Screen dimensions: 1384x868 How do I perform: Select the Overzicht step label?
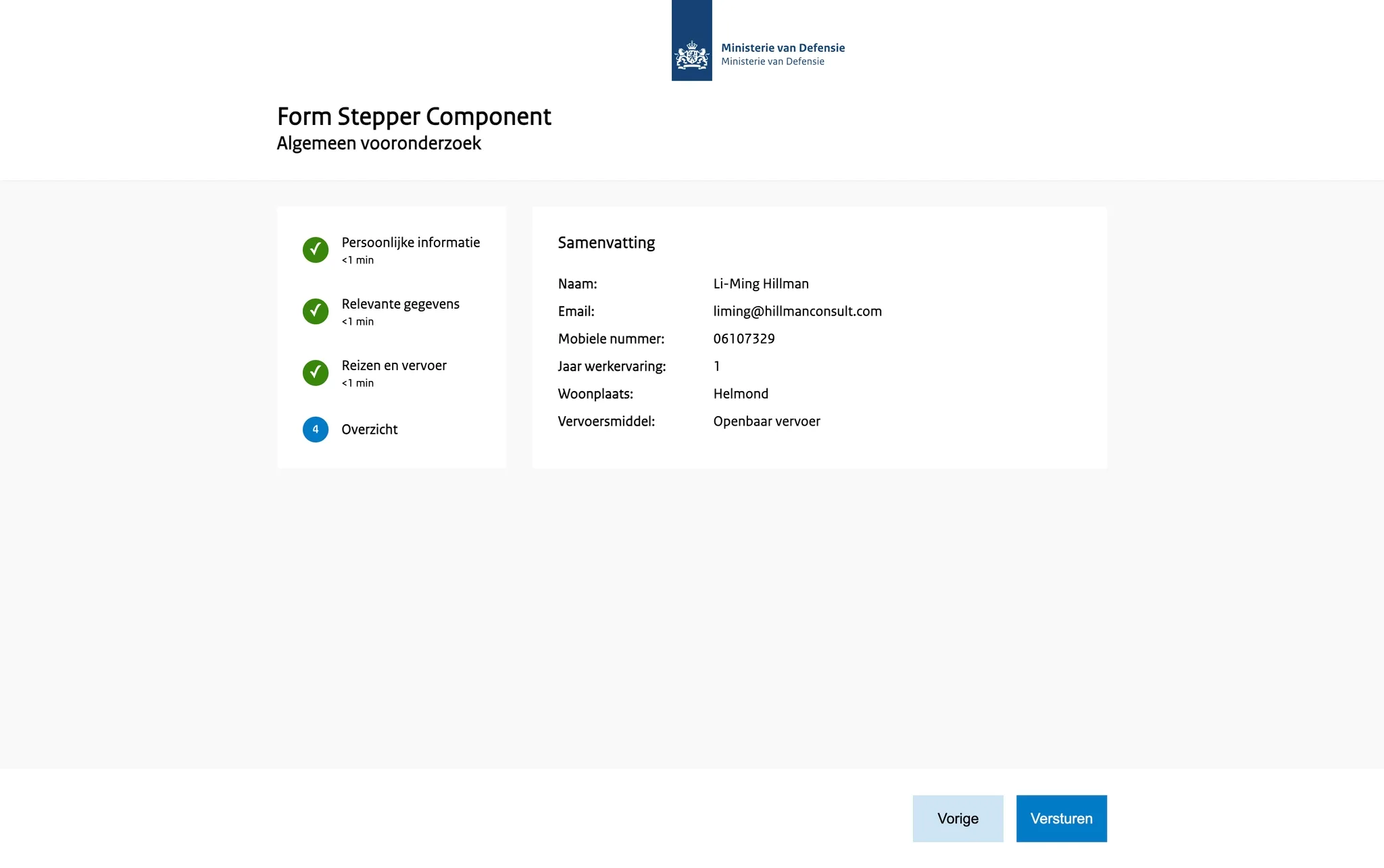[x=370, y=430]
